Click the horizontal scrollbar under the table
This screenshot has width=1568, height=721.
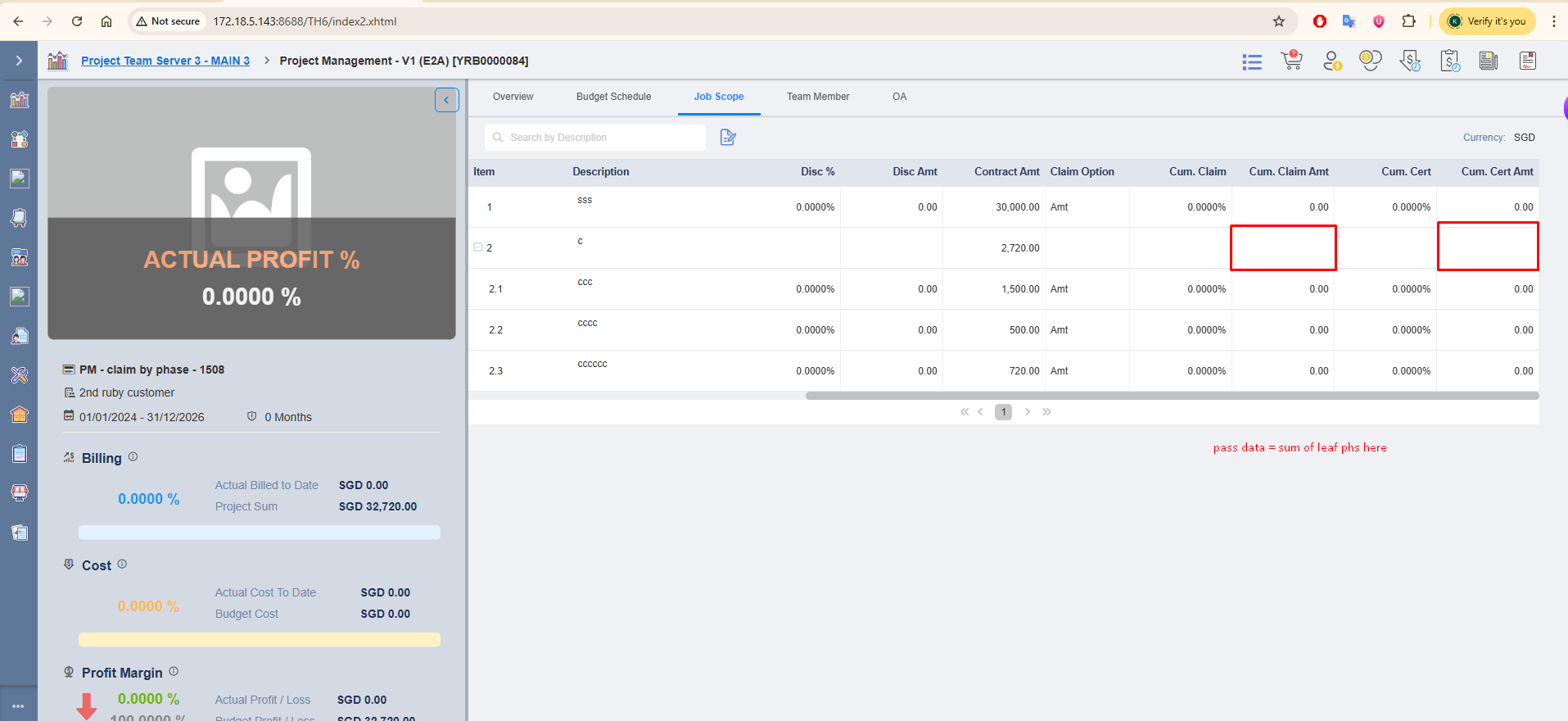[1172, 396]
